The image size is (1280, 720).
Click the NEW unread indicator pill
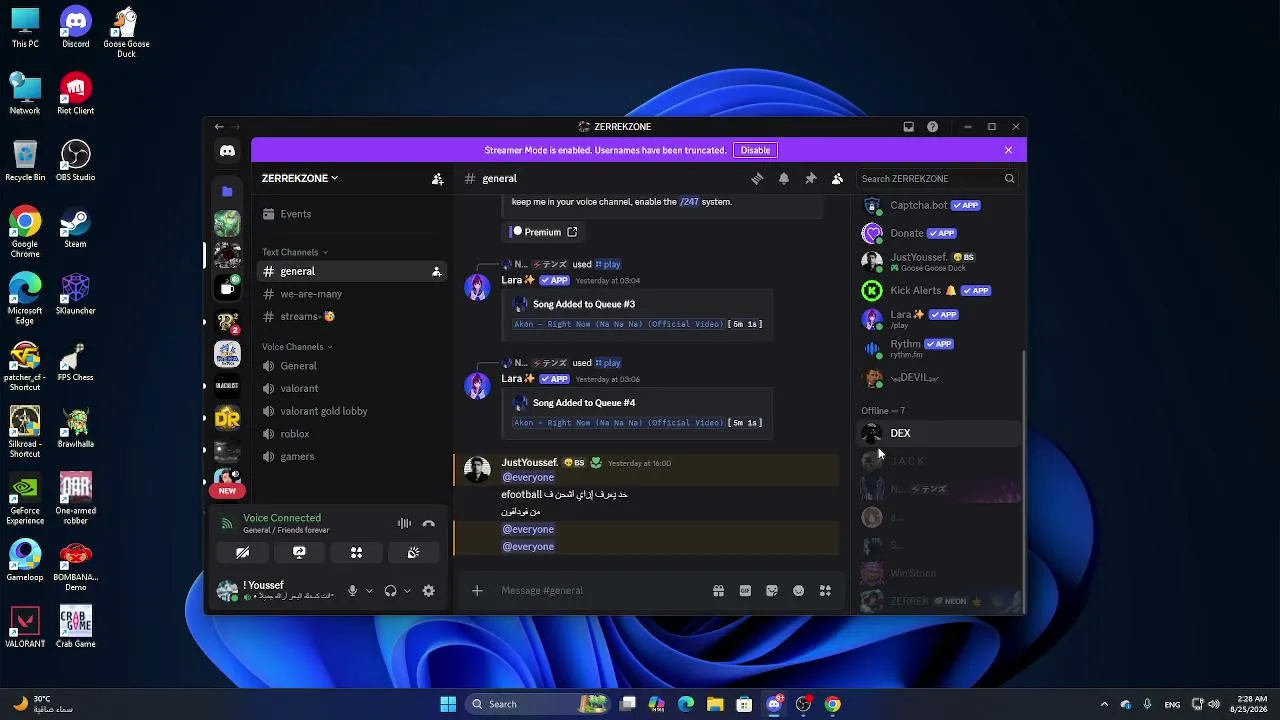[227, 491]
